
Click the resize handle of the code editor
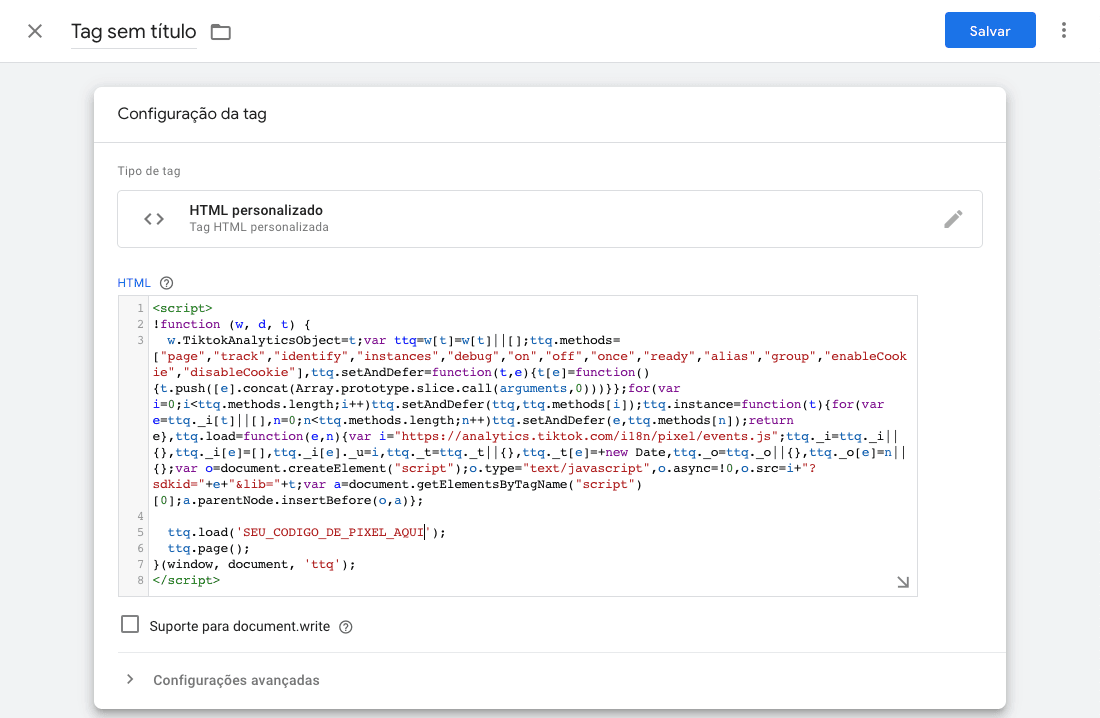[903, 582]
